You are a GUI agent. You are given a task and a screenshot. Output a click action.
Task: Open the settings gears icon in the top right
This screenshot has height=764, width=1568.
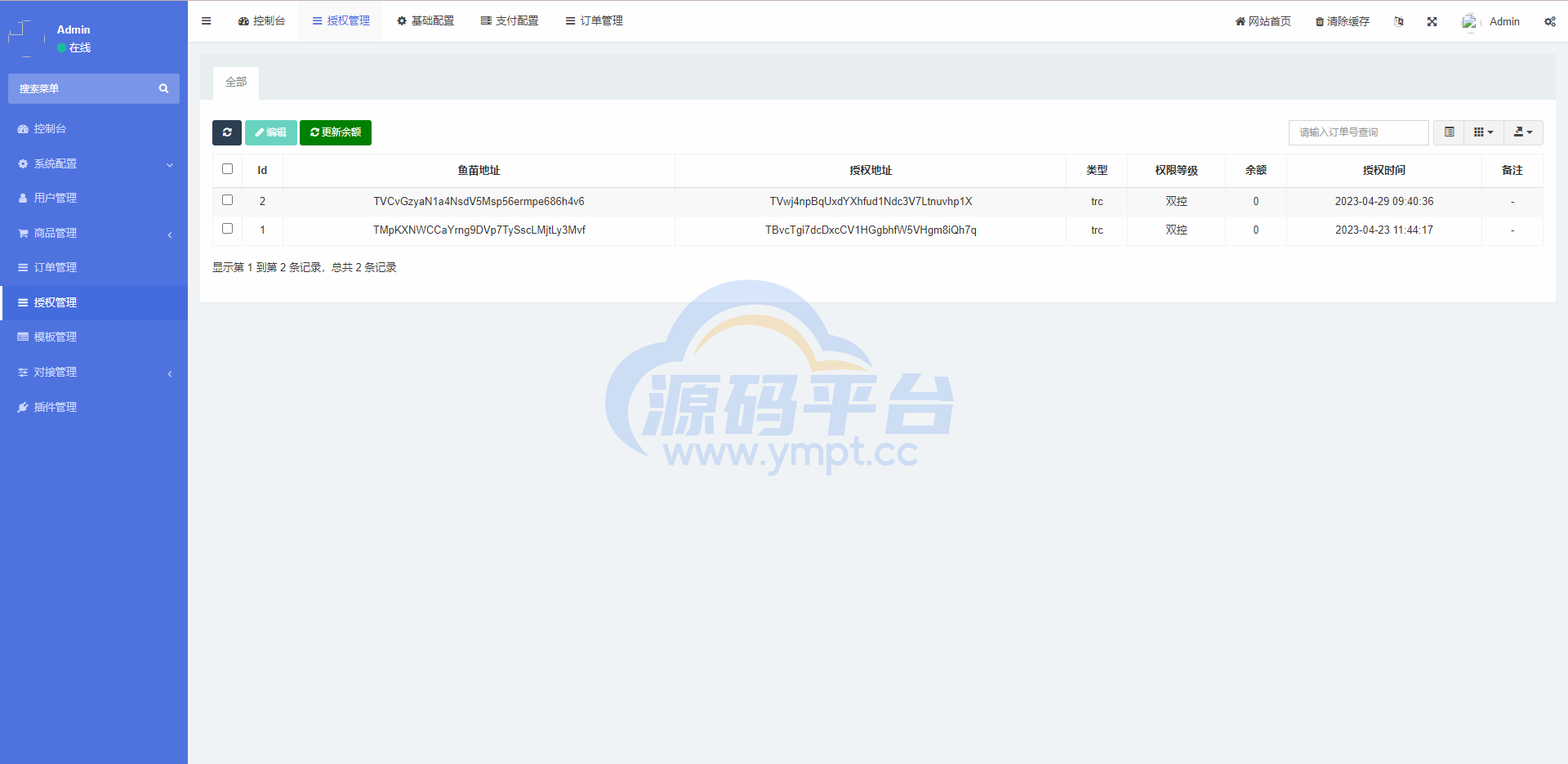[1549, 21]
